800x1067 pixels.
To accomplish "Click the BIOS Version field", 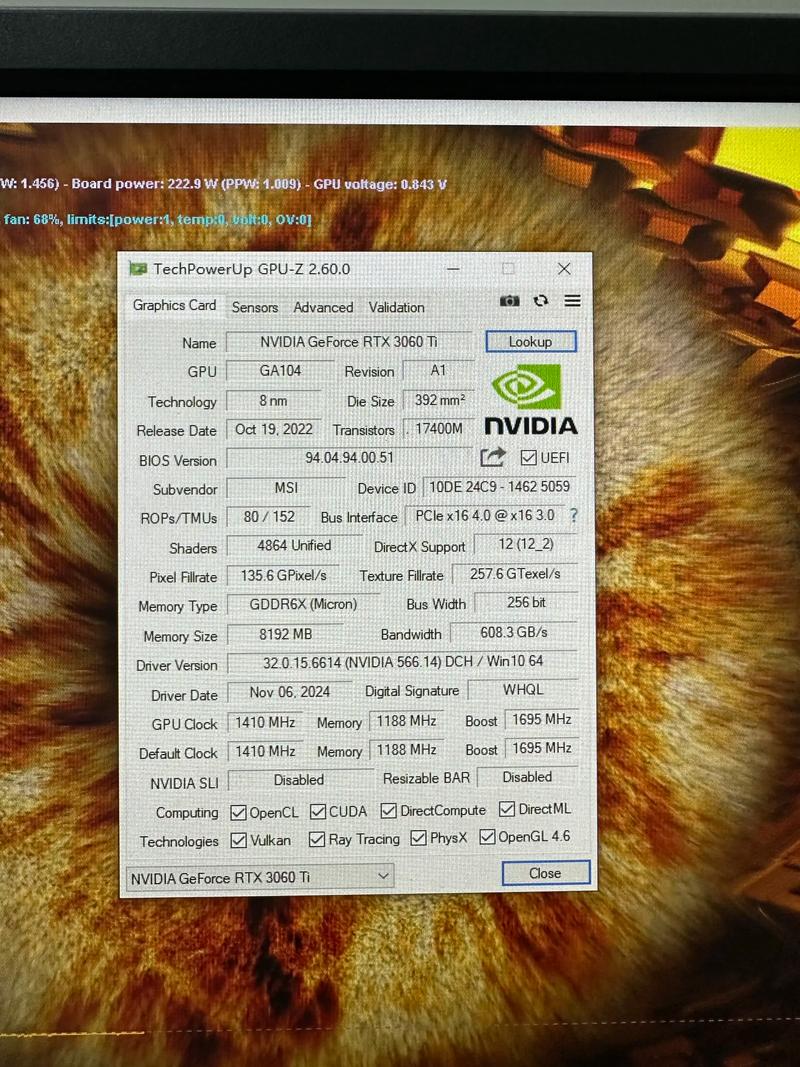I will pyautogui.click(x=349, y=458).
